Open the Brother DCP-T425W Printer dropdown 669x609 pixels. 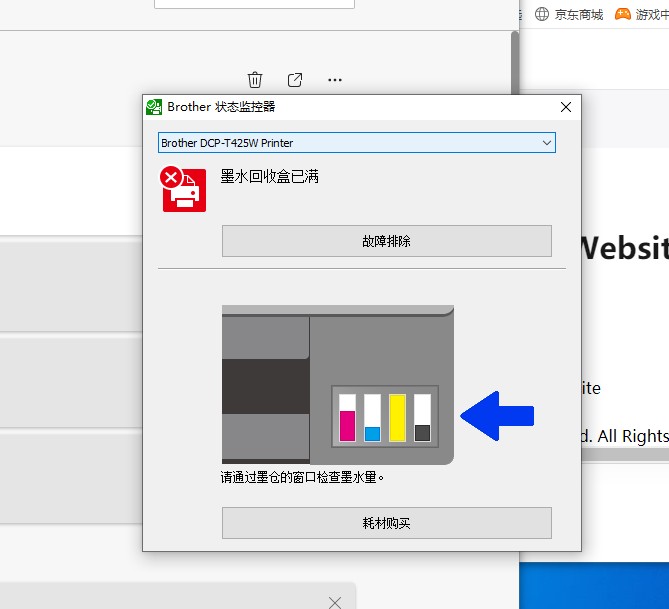click(357, 143)
